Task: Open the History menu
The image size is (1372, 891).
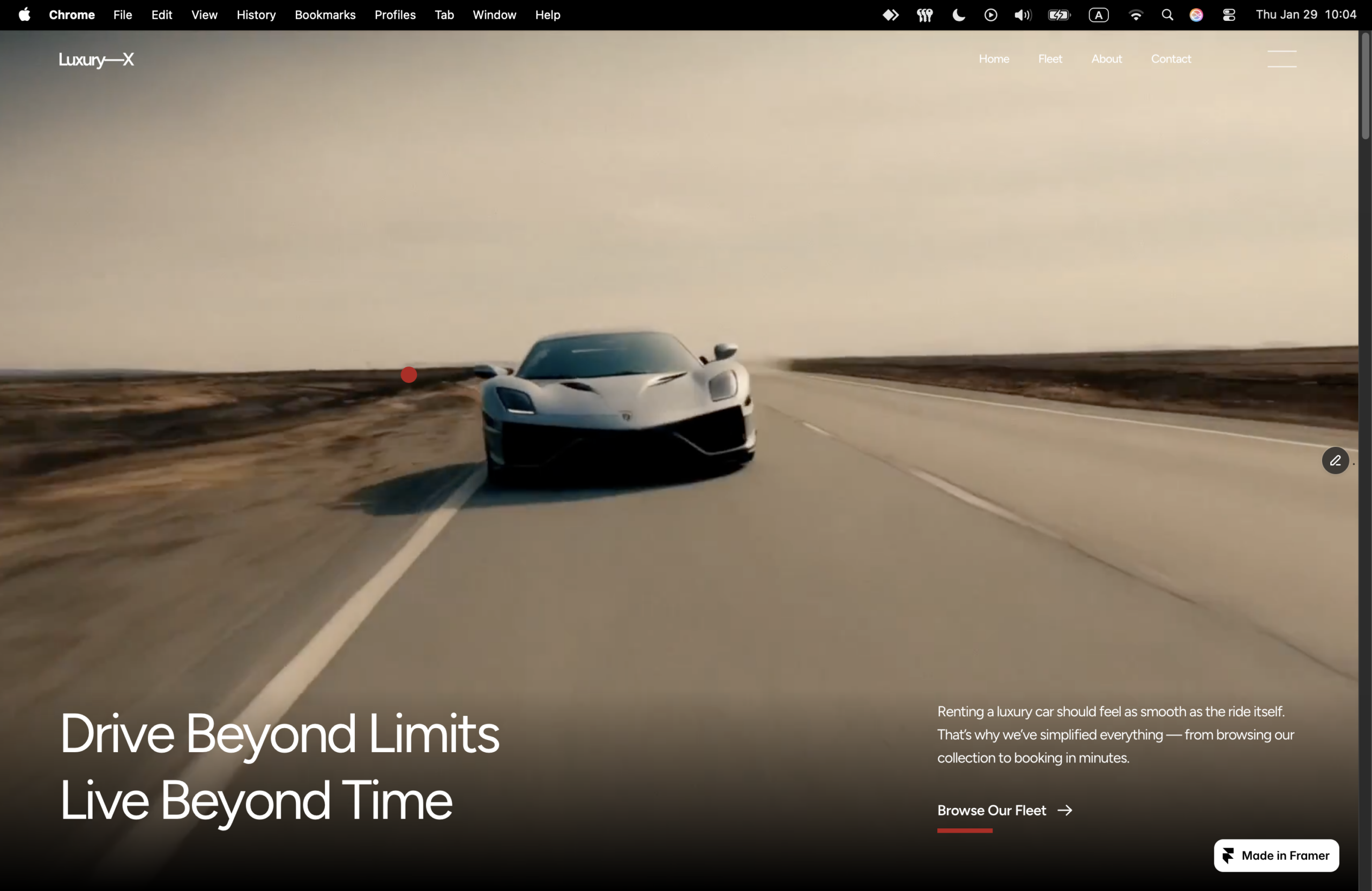Action: tap(256, 15)
